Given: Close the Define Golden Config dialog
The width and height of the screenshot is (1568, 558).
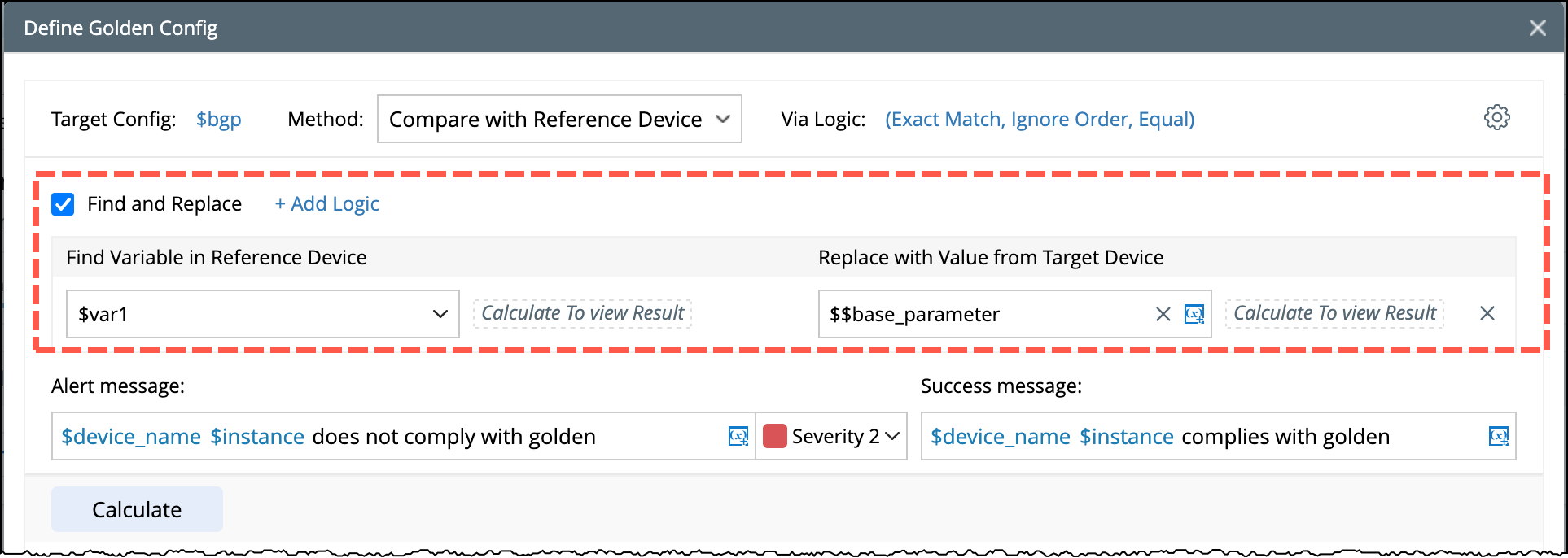Looking at the screenshot, I should (1537, 28).
